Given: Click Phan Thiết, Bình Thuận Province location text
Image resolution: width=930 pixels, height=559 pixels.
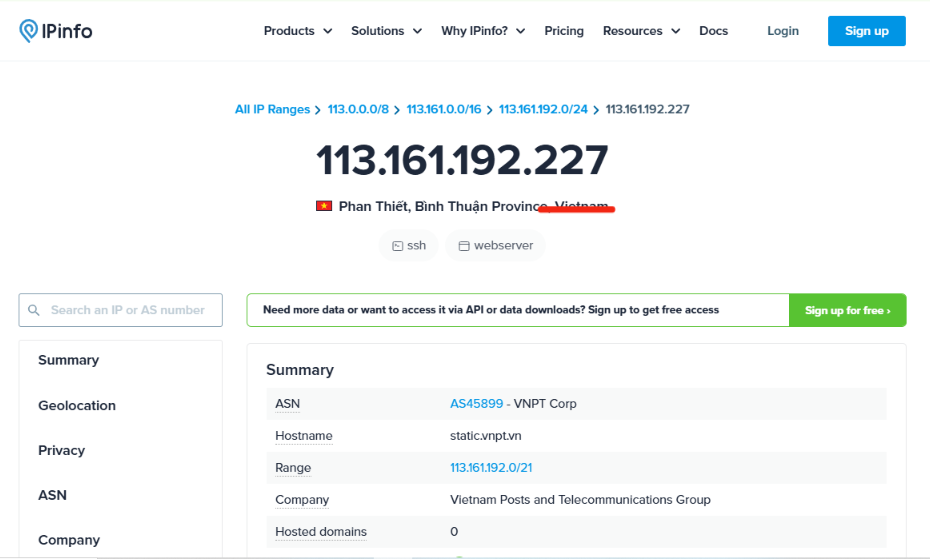Looking at the screenshot, I should pyautogui.click(x=442, y=206).
